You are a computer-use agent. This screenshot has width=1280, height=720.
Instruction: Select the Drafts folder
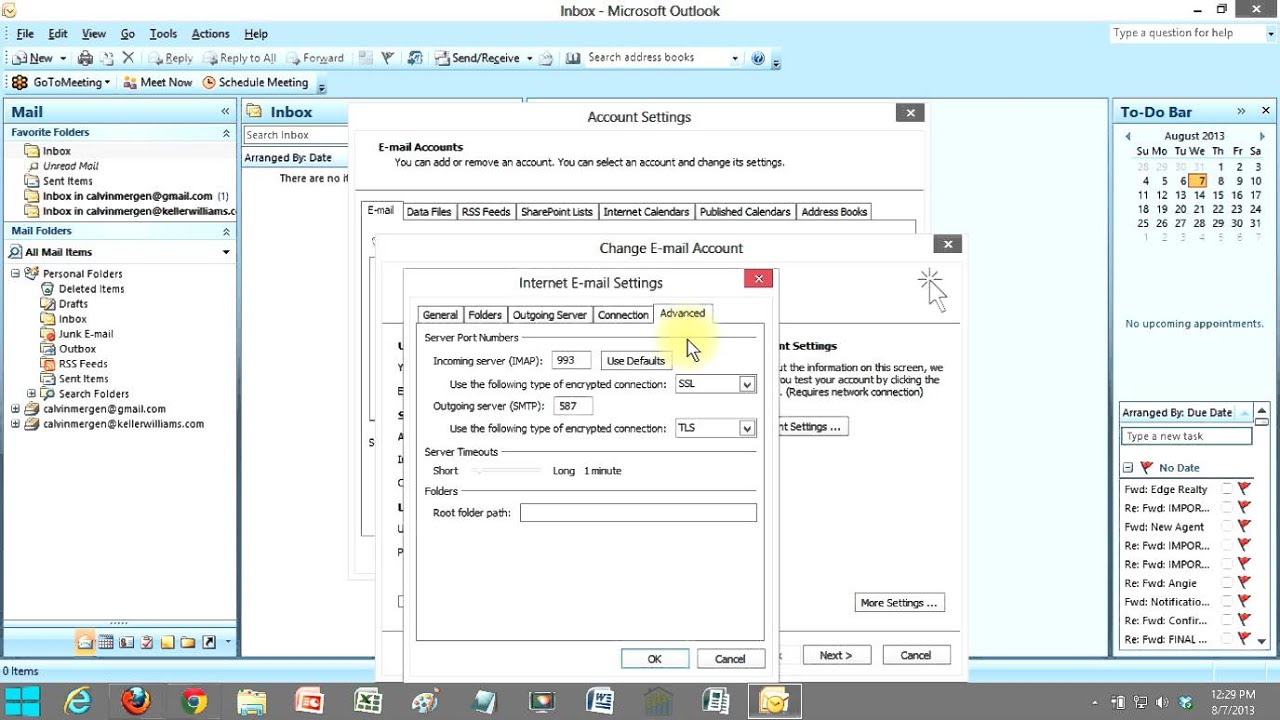73,304
